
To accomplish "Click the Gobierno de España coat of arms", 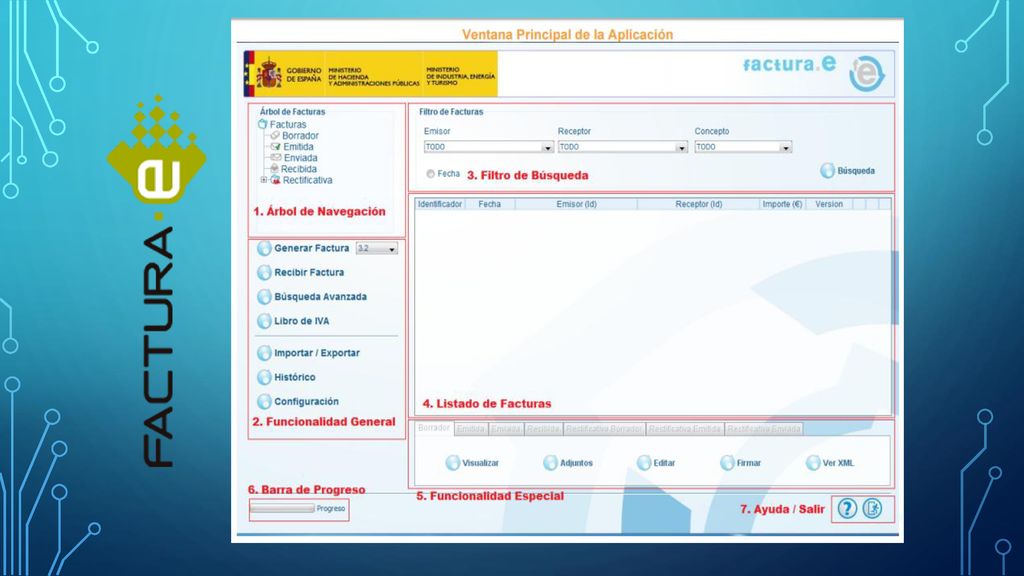I will 269,73.
